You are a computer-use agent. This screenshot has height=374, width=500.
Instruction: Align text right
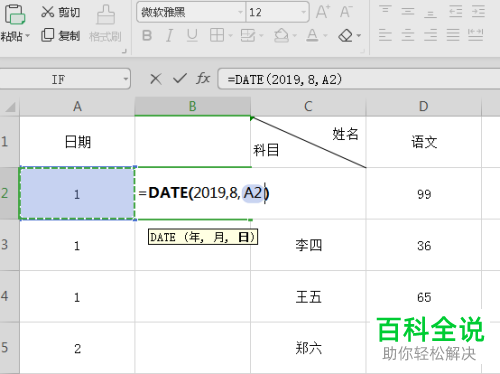click(430, 35)
